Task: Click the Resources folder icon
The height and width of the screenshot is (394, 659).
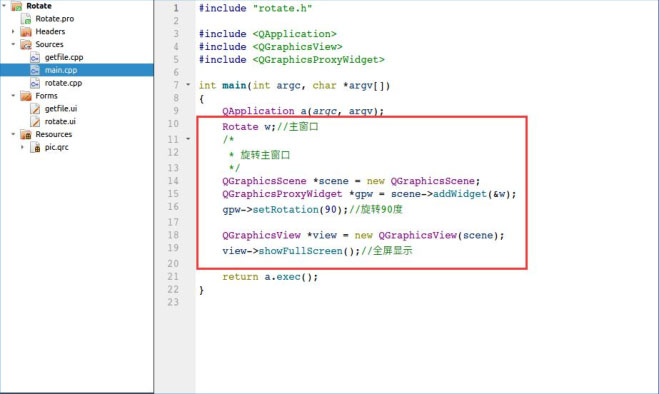Action: [26, 135]
